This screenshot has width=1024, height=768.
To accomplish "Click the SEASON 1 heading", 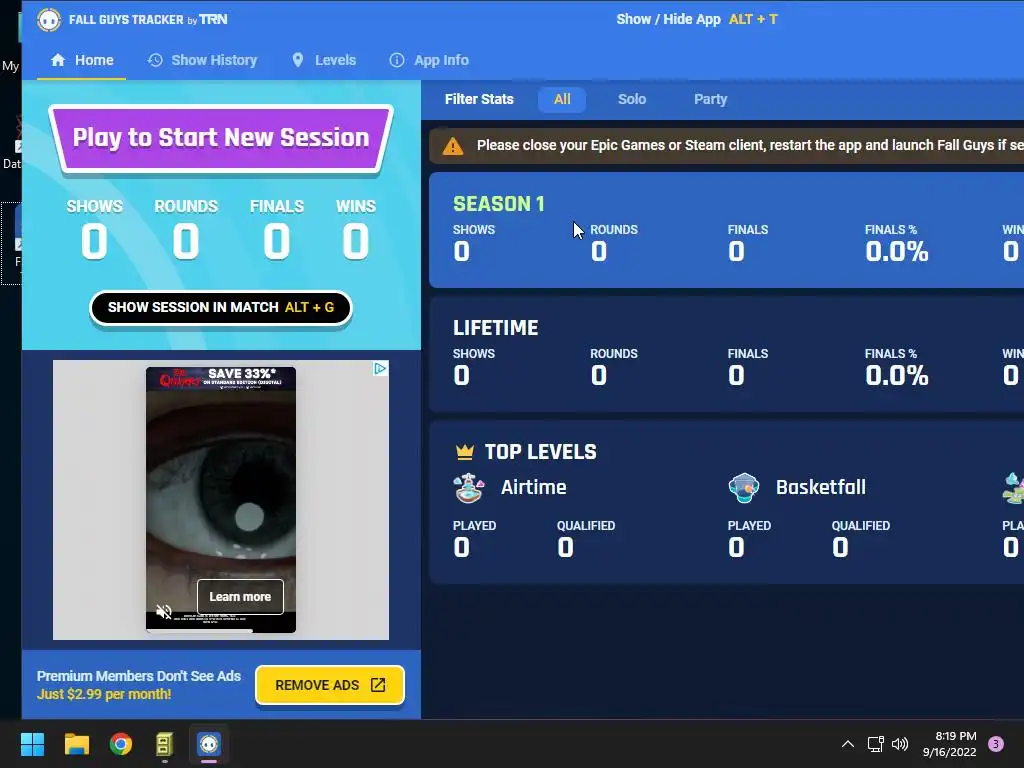I will [x=499, y=204].
